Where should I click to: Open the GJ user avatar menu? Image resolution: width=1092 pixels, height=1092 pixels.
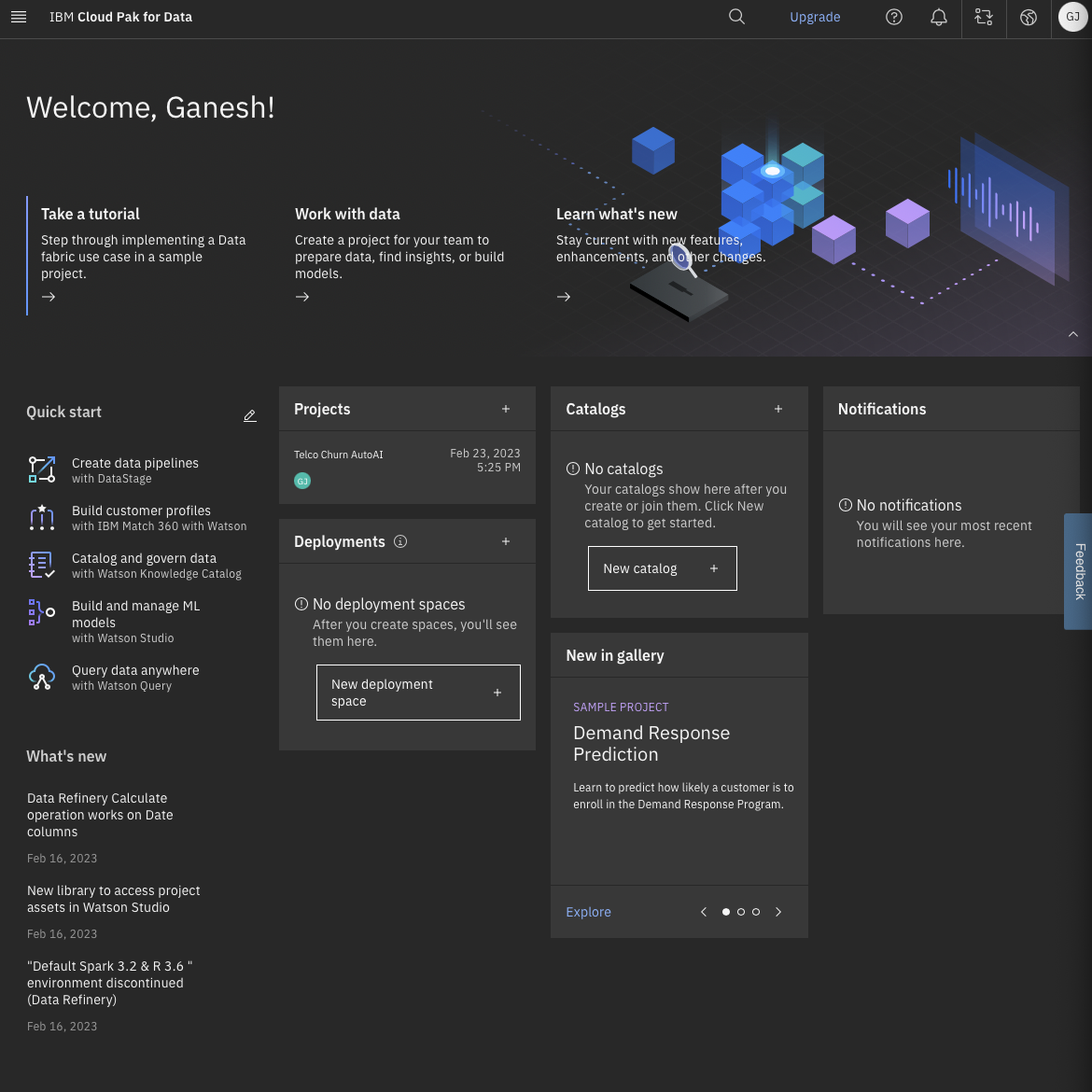point(1072,17)
